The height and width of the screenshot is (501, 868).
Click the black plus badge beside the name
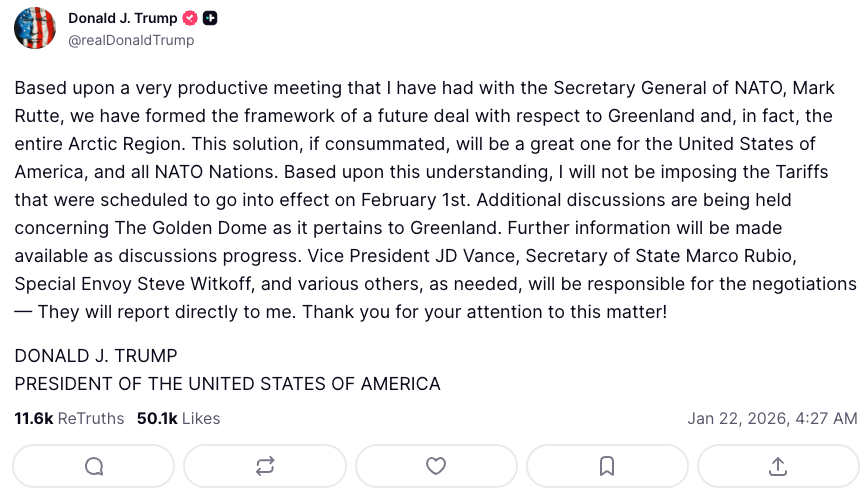click(210, 19)
